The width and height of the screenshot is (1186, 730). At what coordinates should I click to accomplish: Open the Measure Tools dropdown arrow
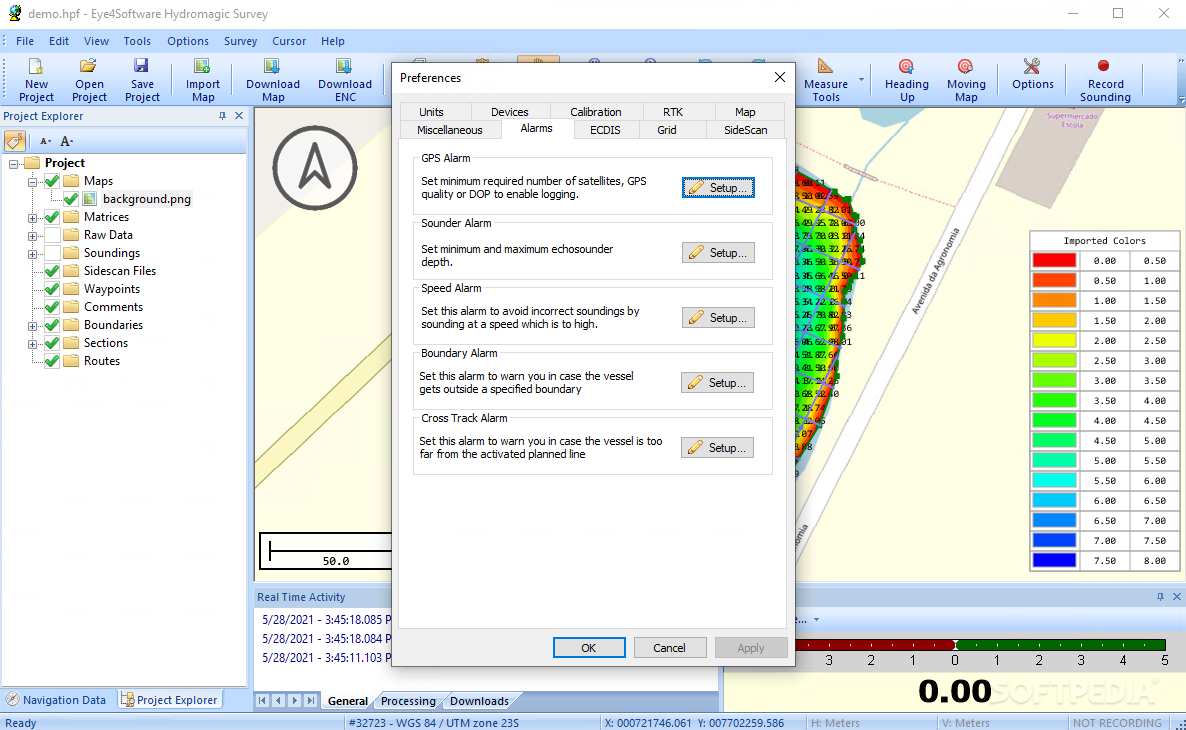point(861,79)
